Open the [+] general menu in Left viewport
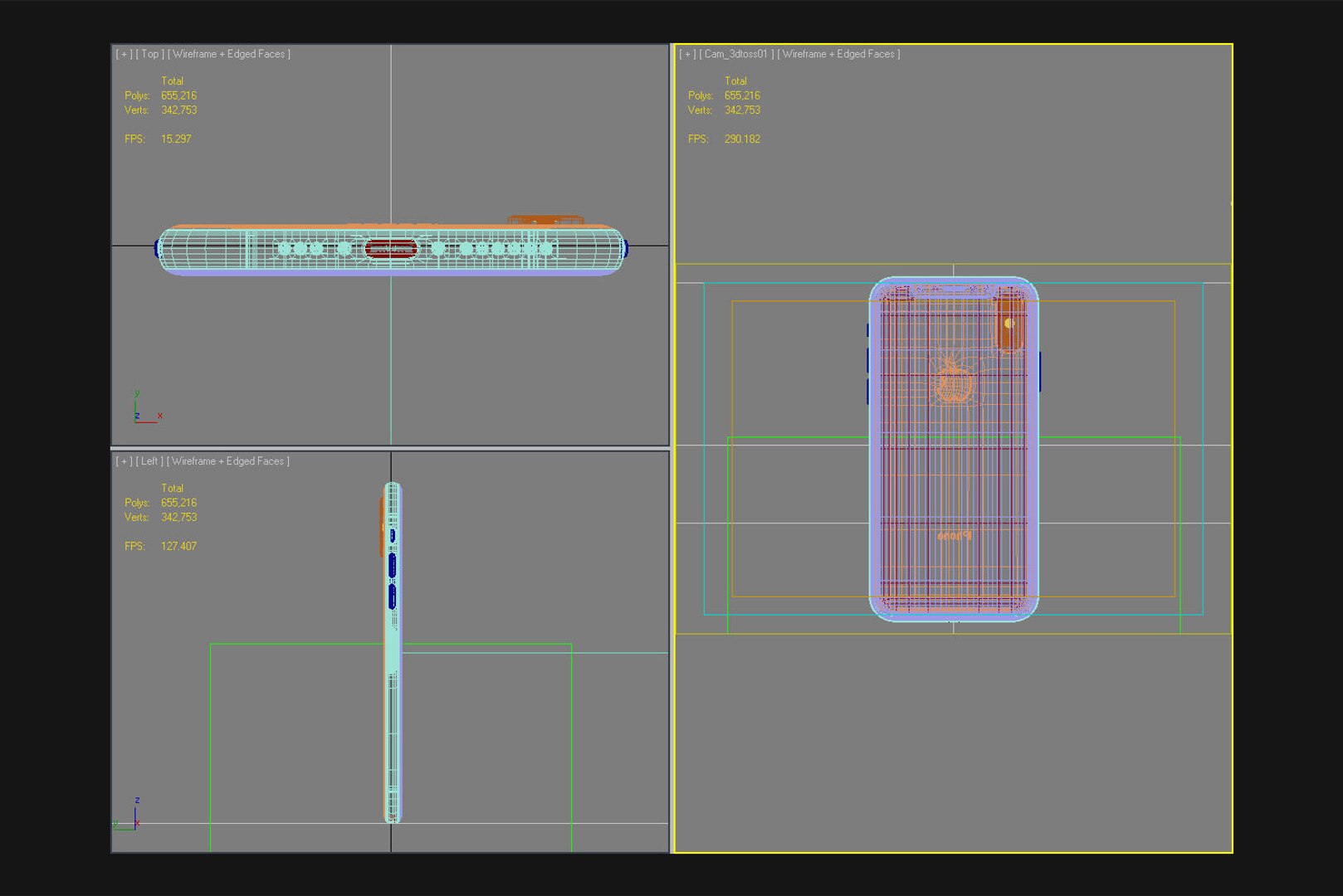This screenshot has width=1343, height=896. coord(124,461)
